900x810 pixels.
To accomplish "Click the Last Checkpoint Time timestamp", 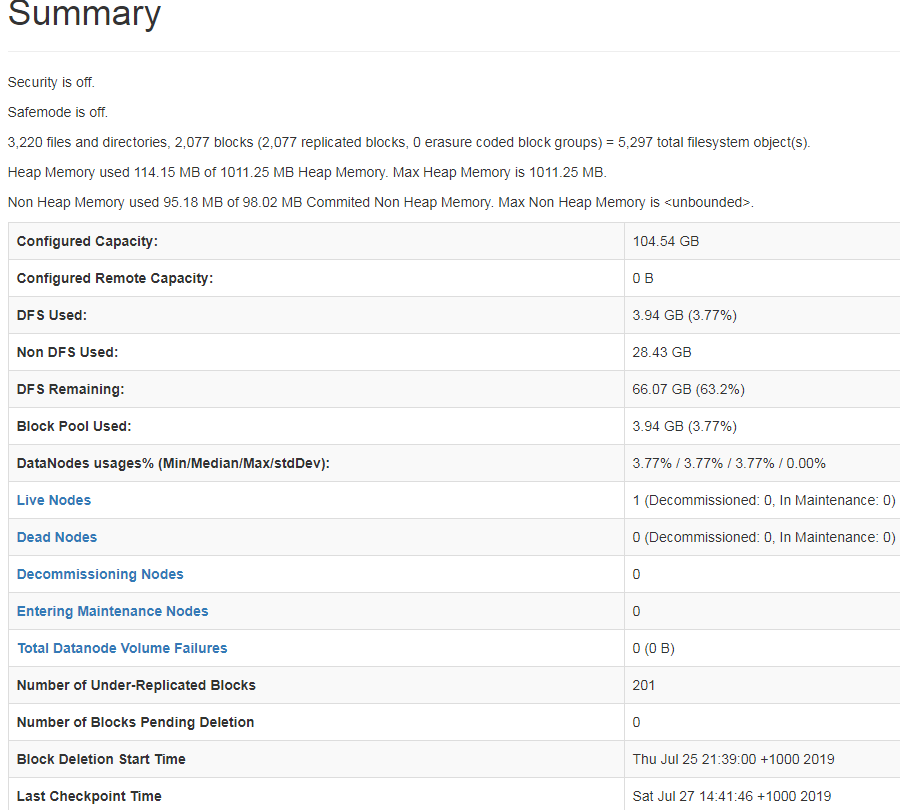I will tap(731, 796).
